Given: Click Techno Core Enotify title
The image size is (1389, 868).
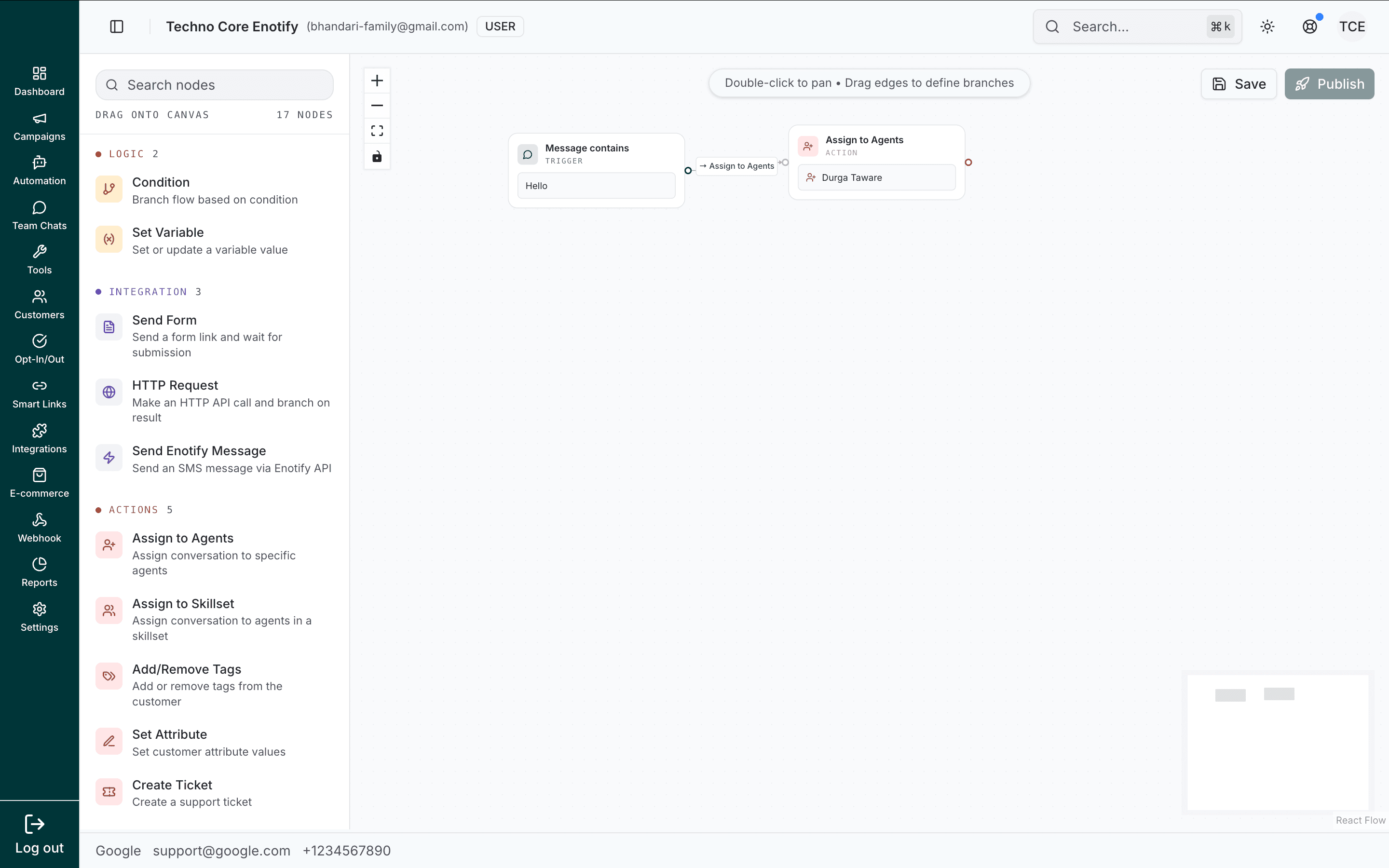Looking at the screenshot, I should click(x=232, y=27).
